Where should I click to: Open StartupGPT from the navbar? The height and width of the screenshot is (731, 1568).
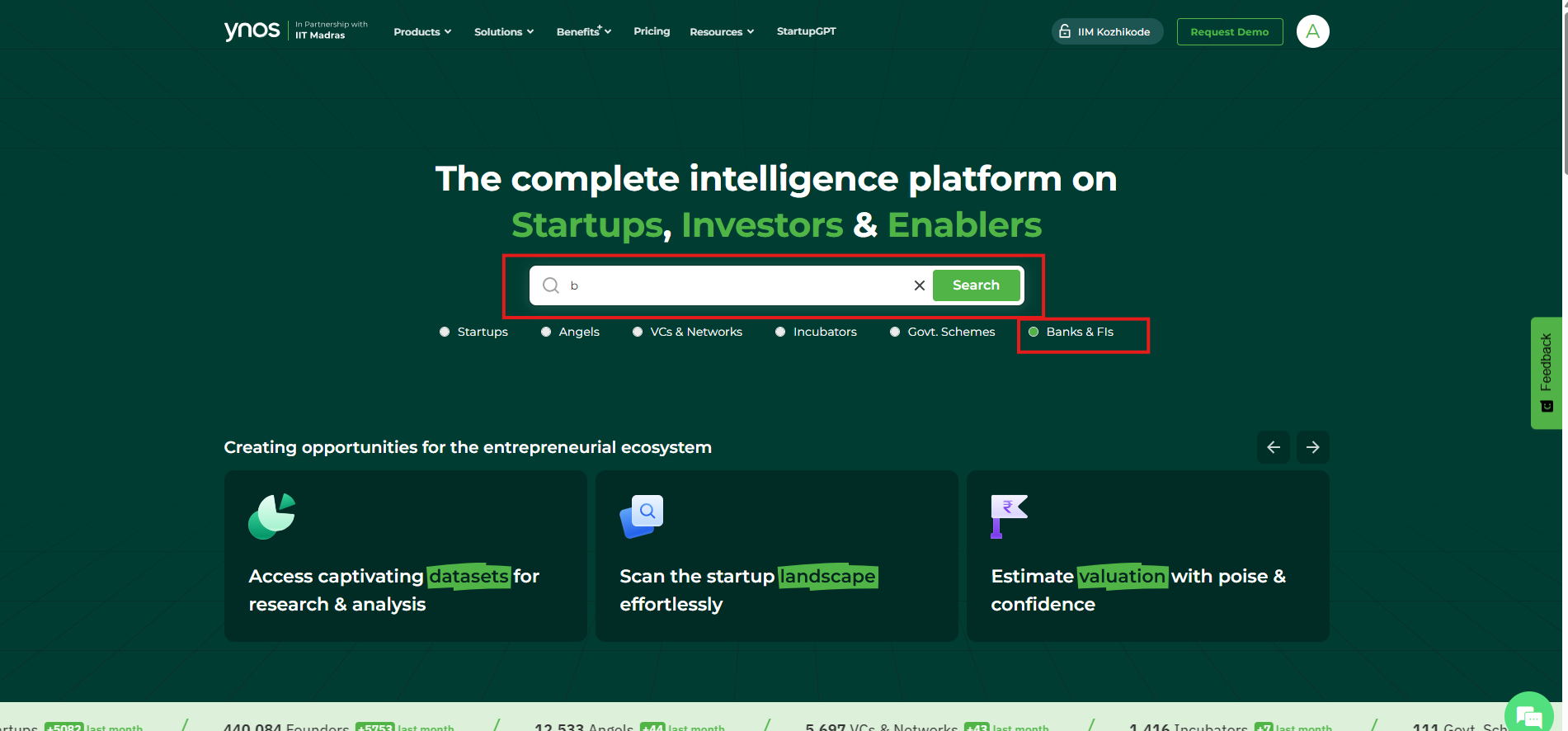tap(806, 31)
